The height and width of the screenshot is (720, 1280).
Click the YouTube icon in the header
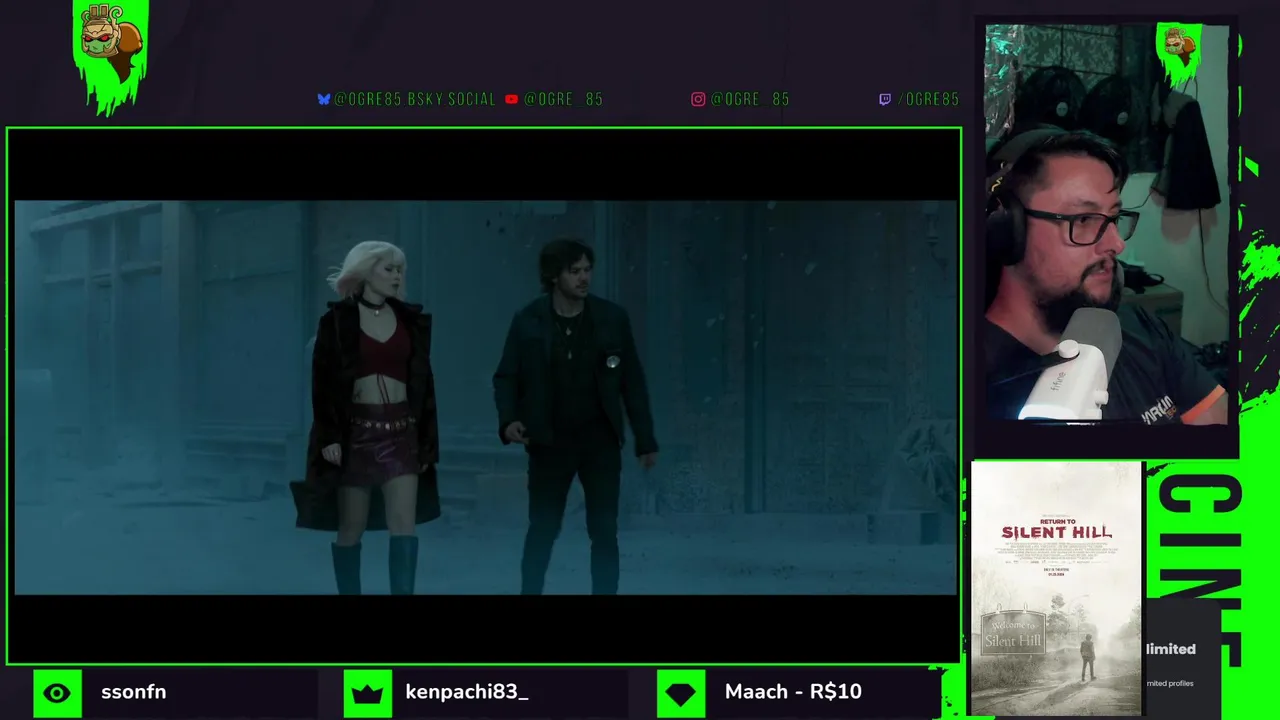(512, 99)
